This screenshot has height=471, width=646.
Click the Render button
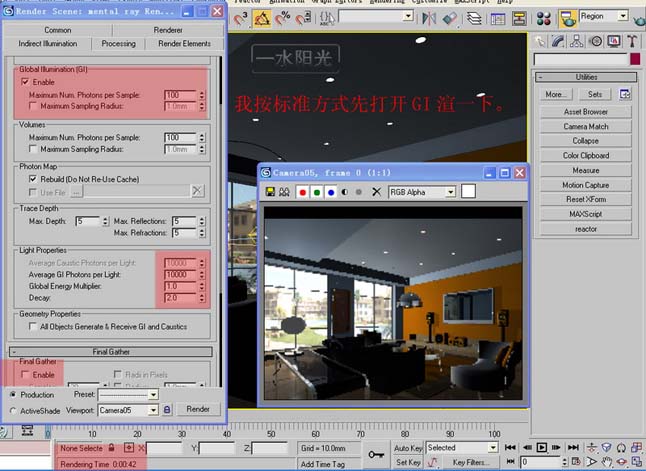(198, 409)
